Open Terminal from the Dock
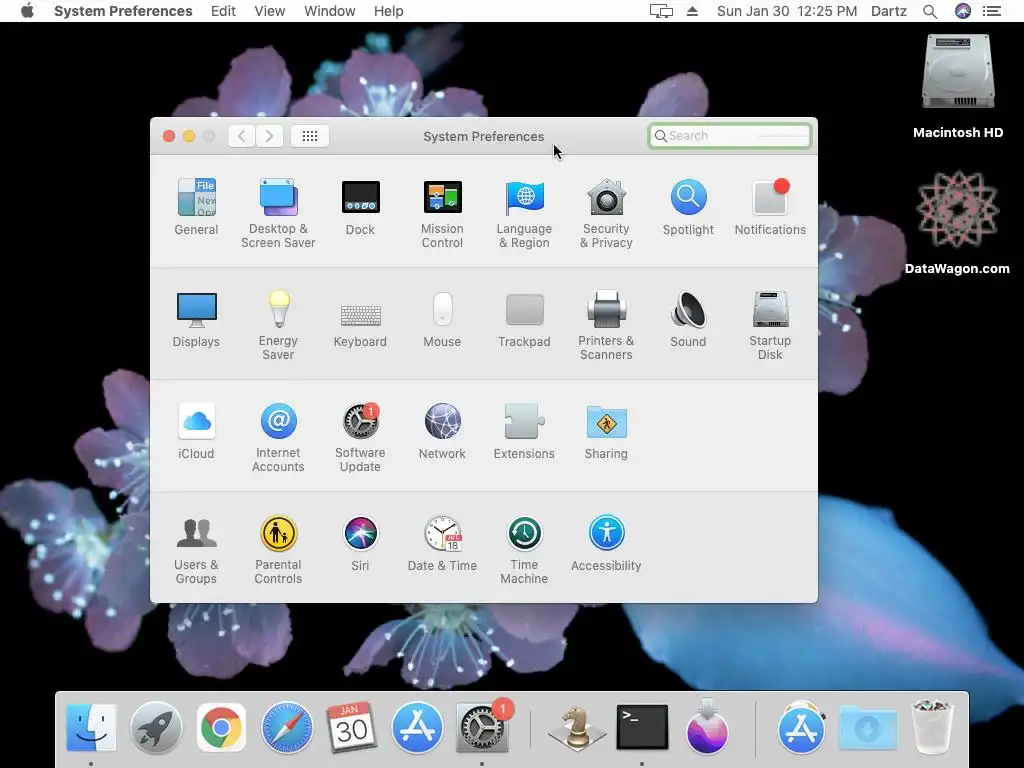1024x768 pixels. [x=642, y=728]
